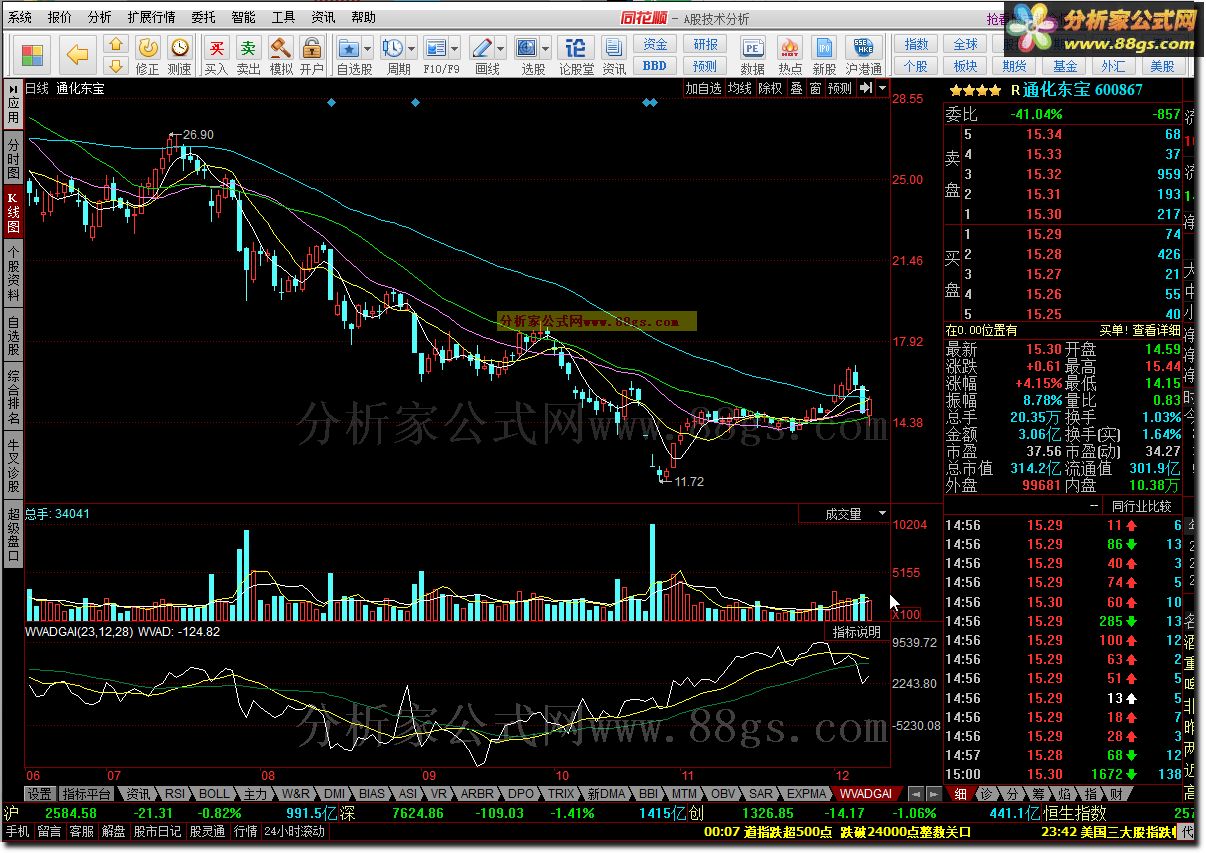The height and width of the screenshot is (853, 1206).
Task: Expand the 周期 period dropdown arrow
Action: (412, 47)
